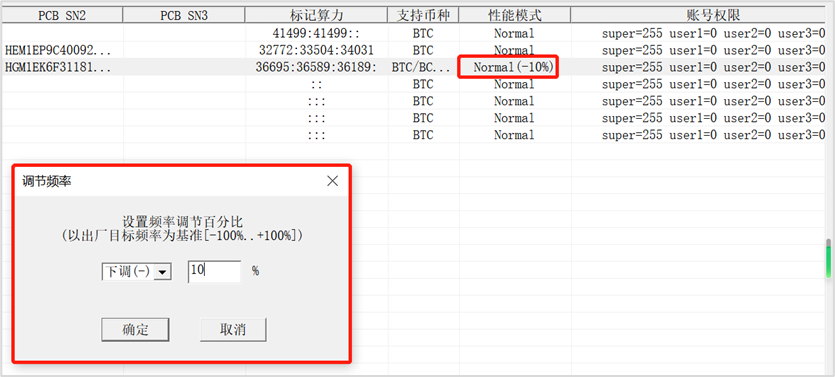Sort by PCB SN2 column header
Image resolution: width=835 pixels, height=377 pixels.
click(x=62, y=15)
